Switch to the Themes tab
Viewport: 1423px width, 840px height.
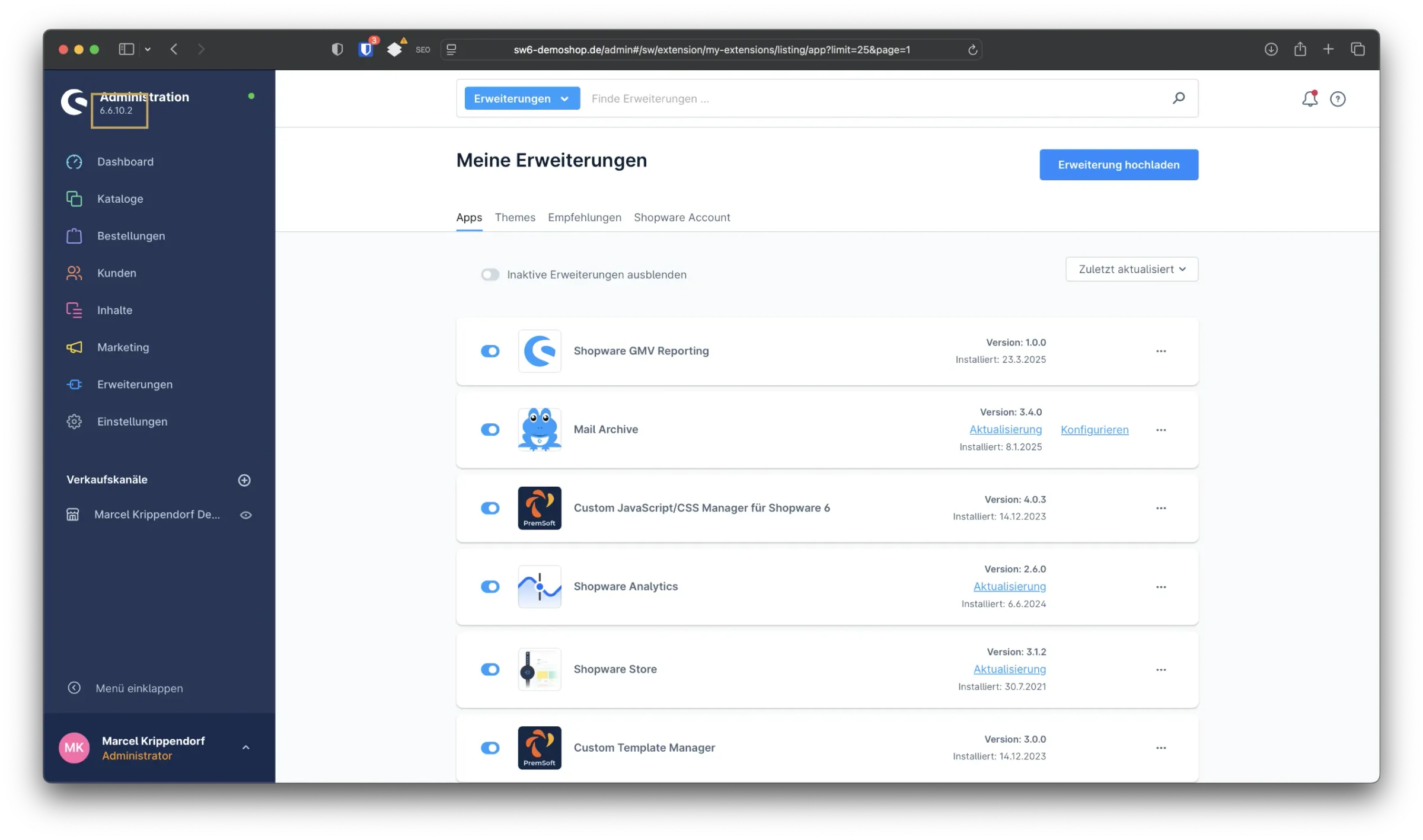pos(515,218)
